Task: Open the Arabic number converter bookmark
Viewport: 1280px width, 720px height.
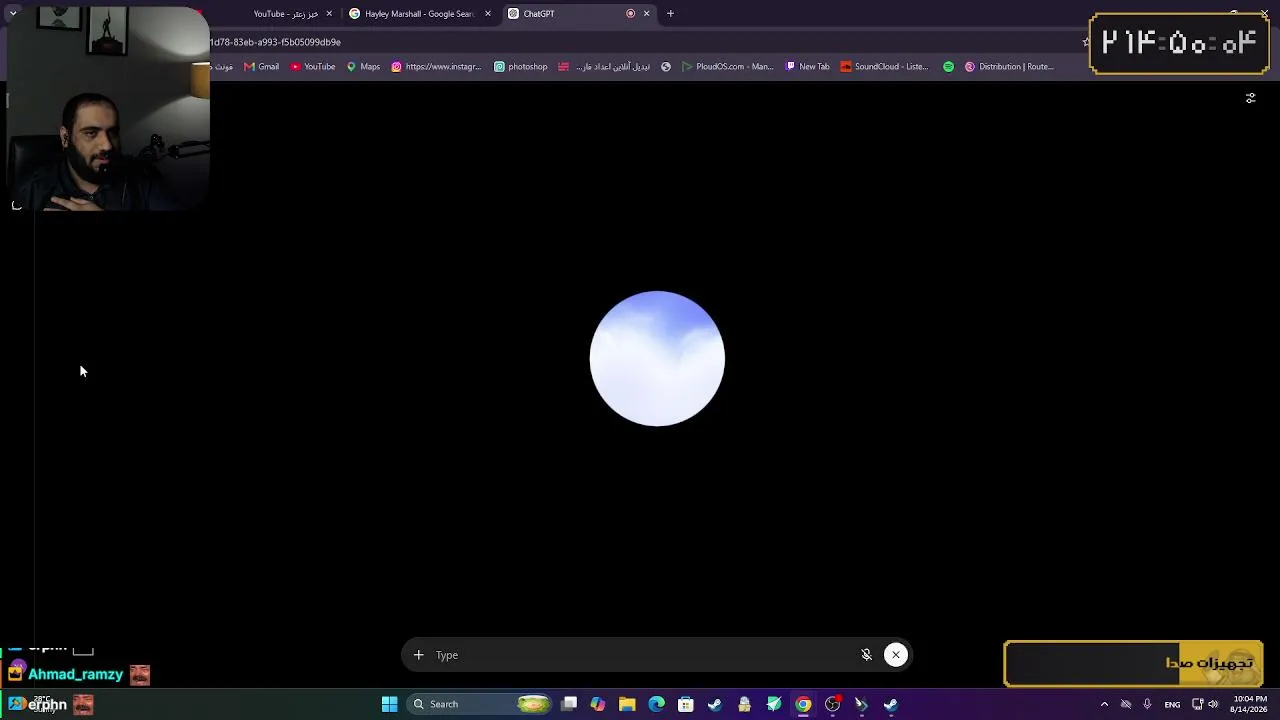Action: pyautogui.click(x=604, y=67)
